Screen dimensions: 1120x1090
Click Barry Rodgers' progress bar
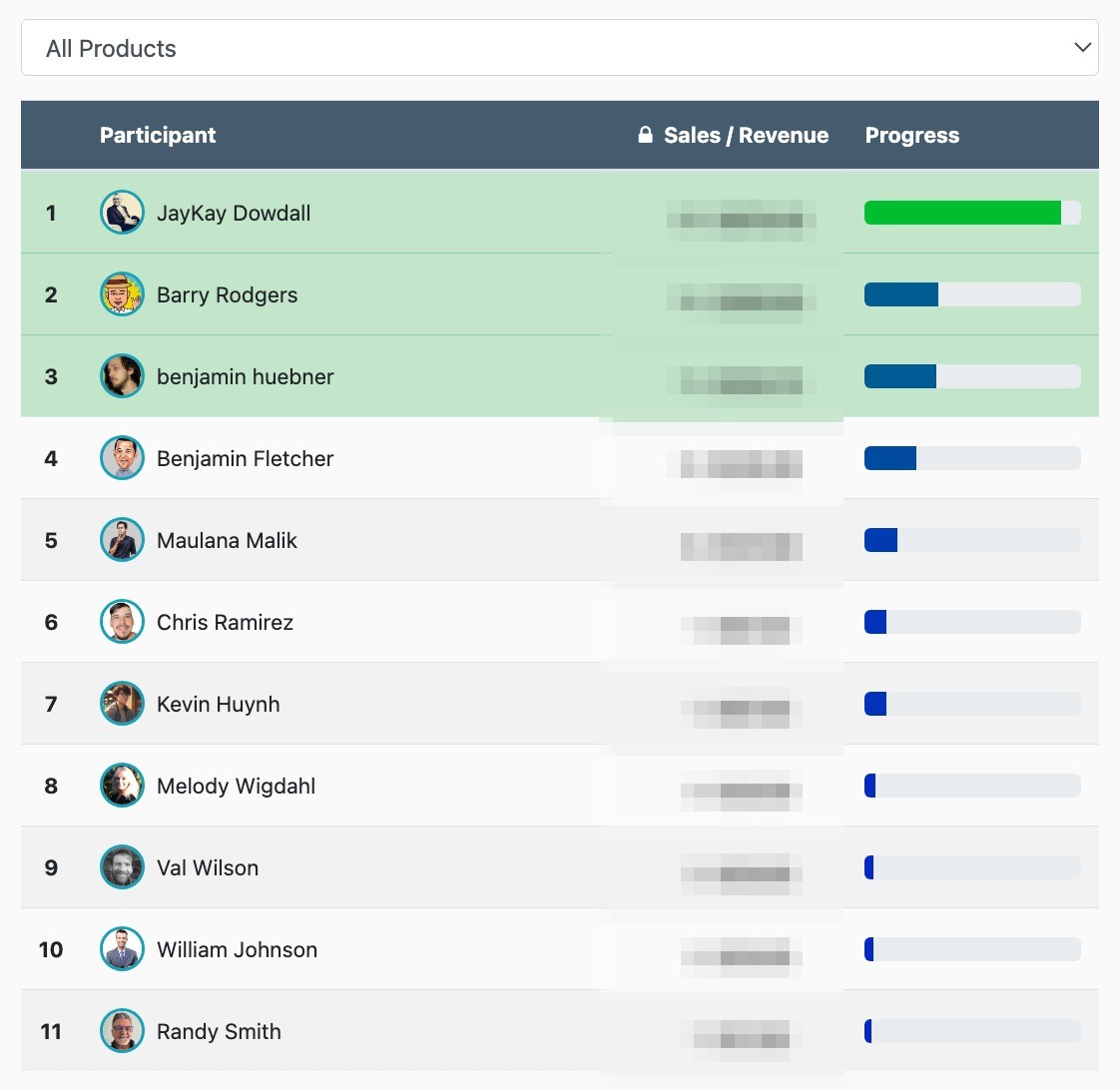[972, 294]
